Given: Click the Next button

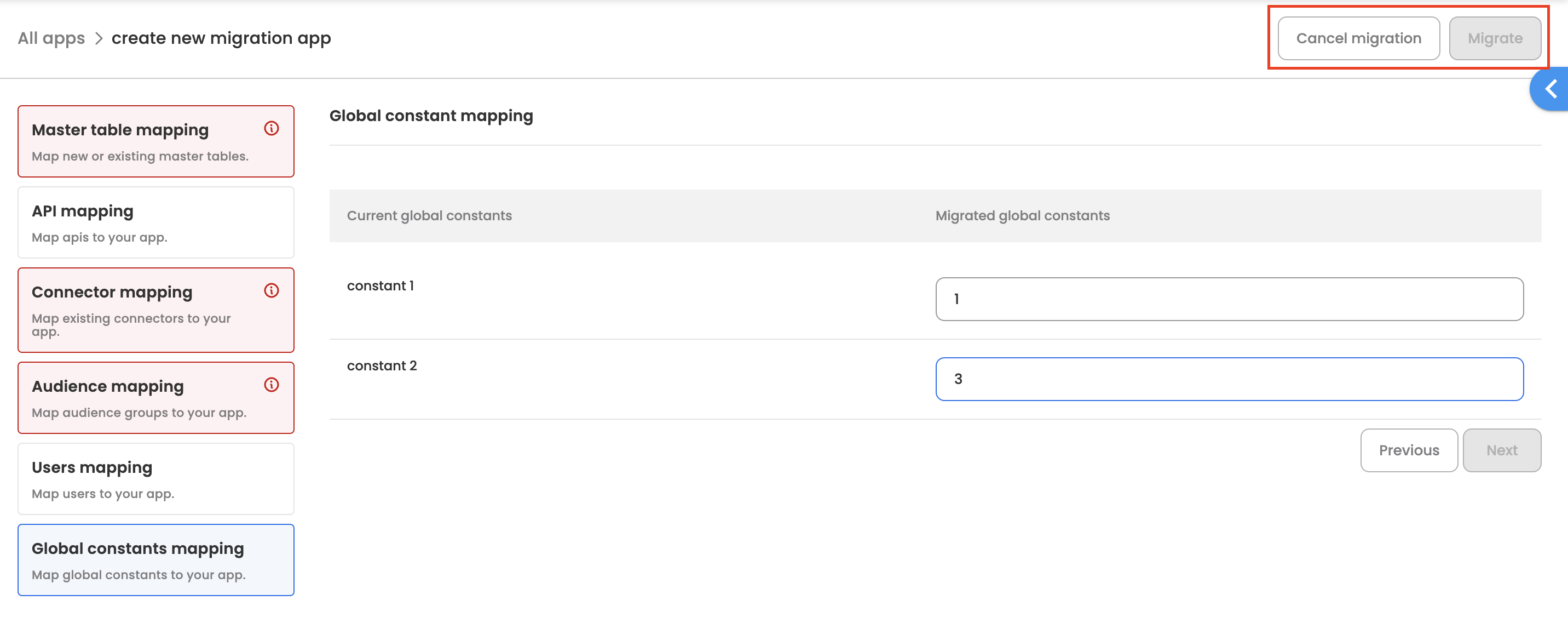Looking at the screenshot, I should 1501,450.
